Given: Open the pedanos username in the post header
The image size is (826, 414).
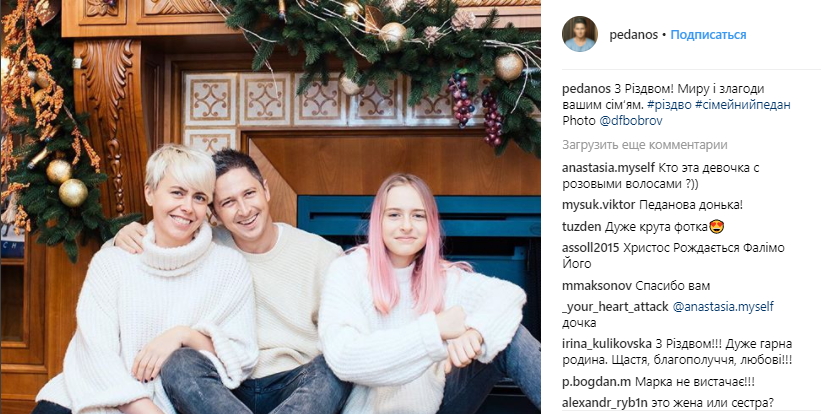Looking at the screenshot, I should coord(633,35).
